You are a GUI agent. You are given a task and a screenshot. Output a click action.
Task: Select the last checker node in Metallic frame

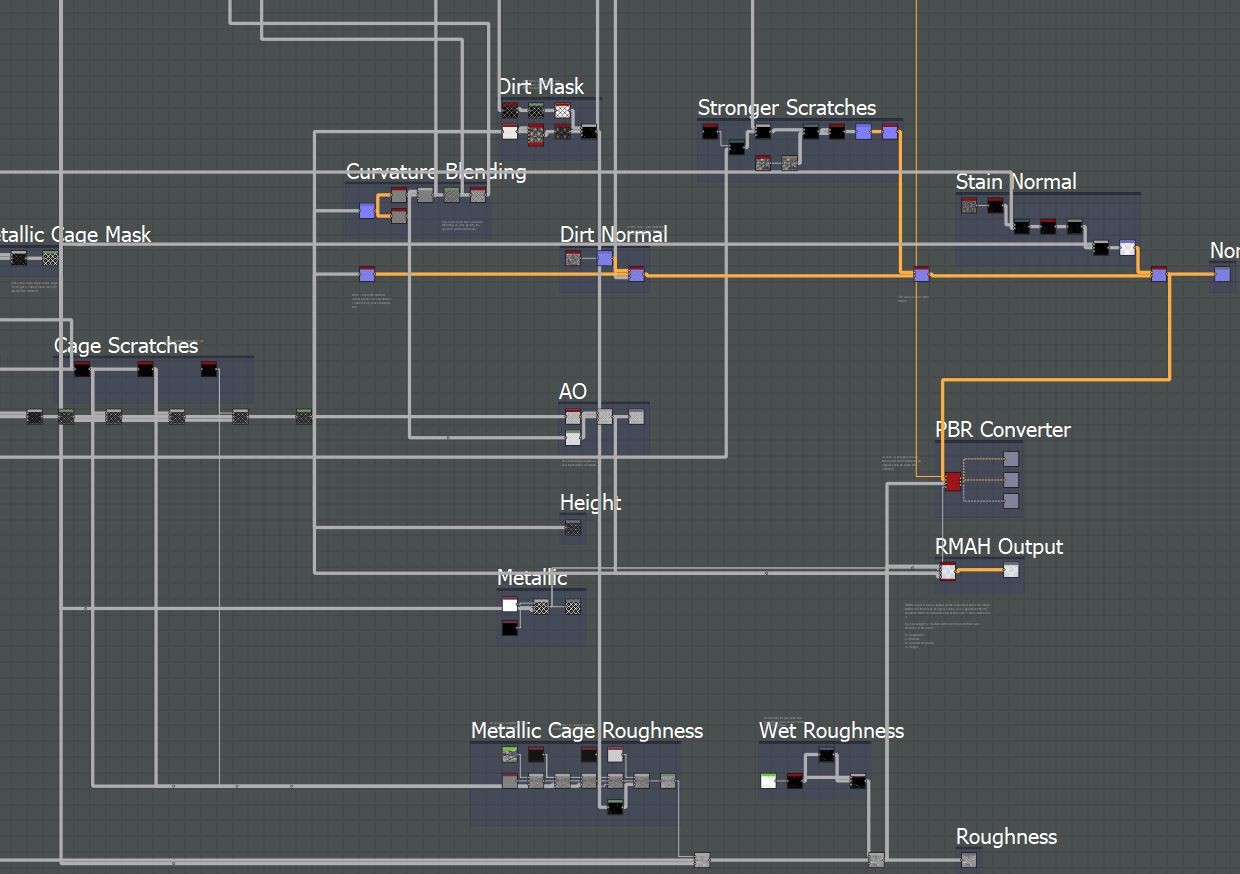[573, 606]
